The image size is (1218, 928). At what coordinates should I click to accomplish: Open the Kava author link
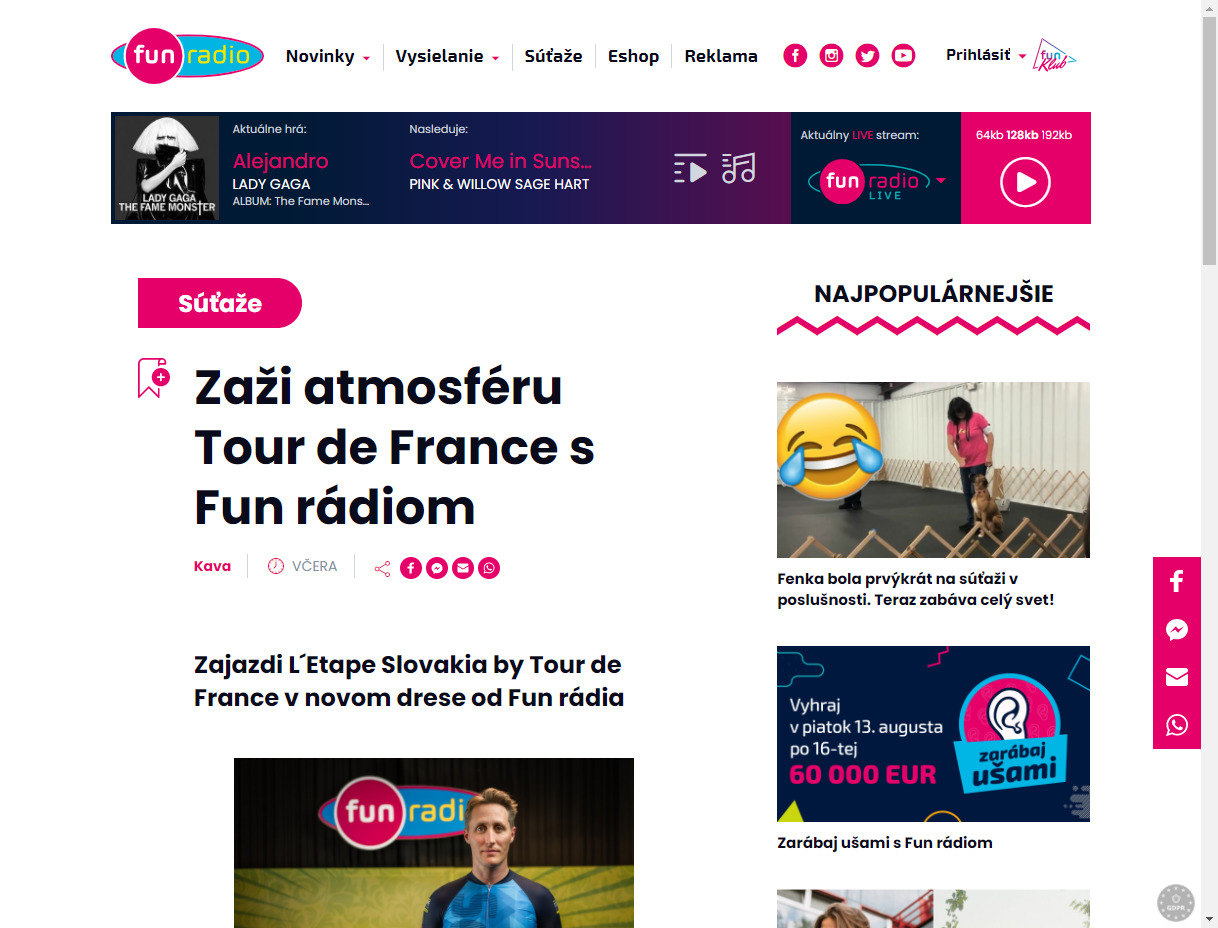click(x=212, y=566)
